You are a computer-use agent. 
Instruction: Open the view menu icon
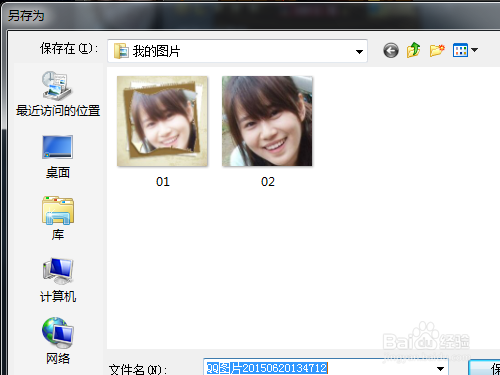point(460,51)
